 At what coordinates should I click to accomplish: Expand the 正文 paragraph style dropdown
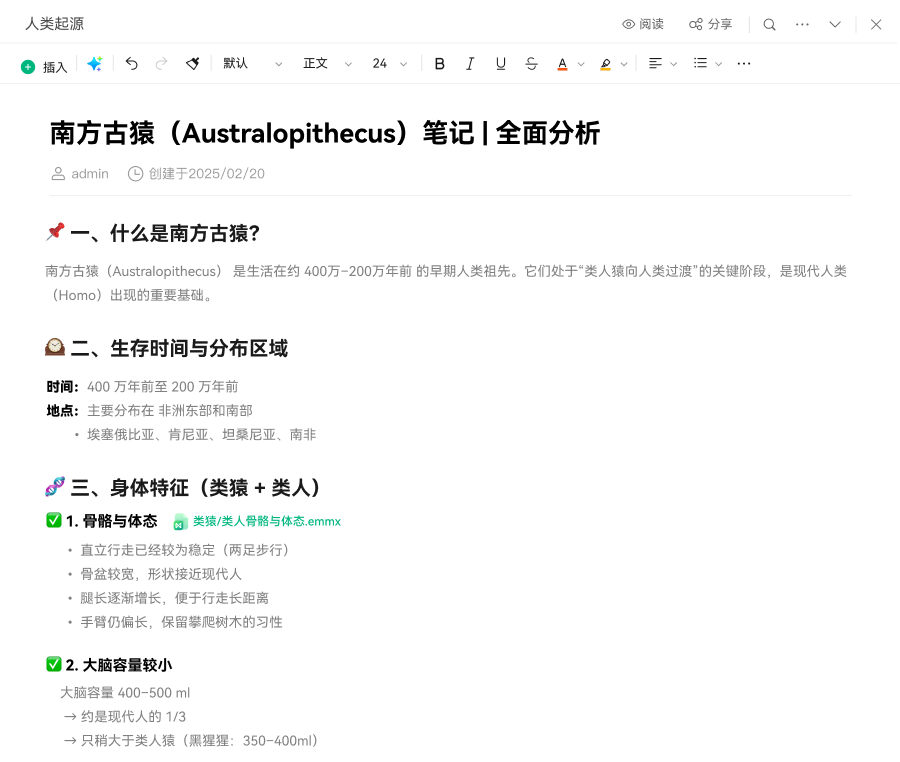coord(327,64)
